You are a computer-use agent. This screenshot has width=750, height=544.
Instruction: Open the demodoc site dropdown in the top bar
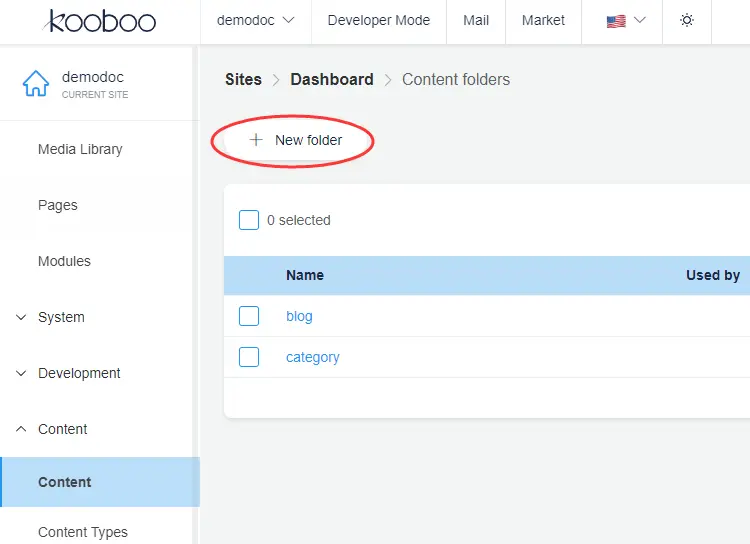257,20
